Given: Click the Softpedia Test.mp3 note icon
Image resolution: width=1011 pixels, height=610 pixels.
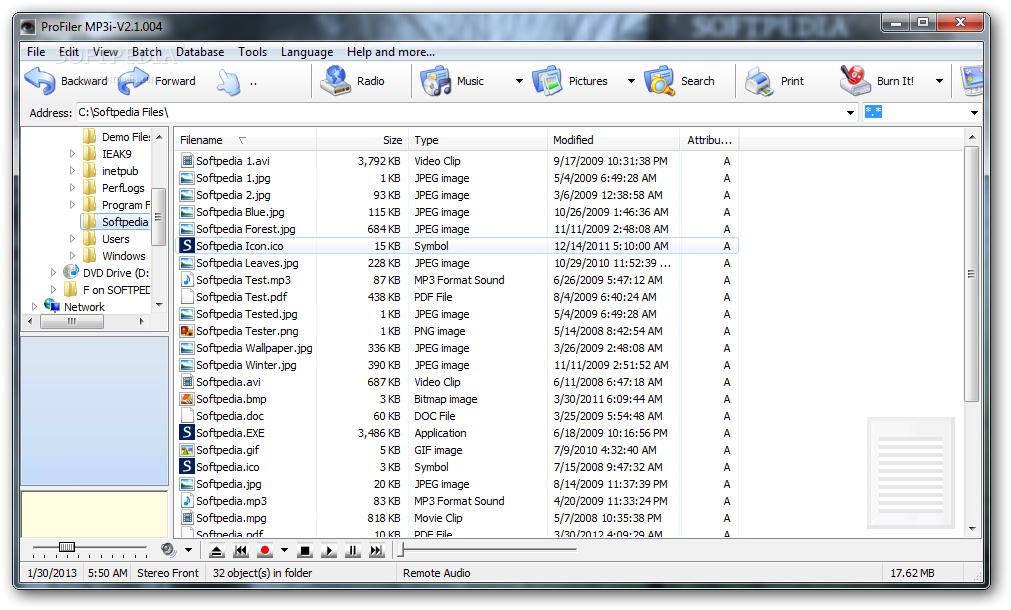Looking at the screenshot, I should point(187,280).
